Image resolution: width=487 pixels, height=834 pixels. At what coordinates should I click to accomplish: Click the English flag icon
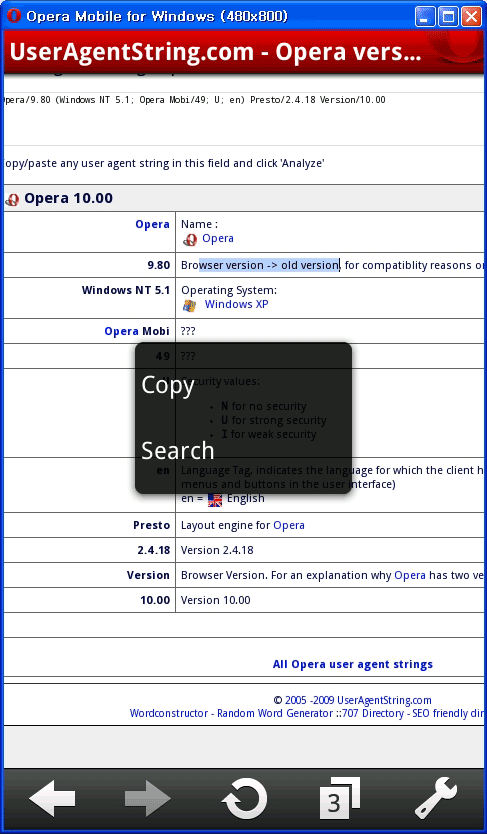tap(215, 500)
